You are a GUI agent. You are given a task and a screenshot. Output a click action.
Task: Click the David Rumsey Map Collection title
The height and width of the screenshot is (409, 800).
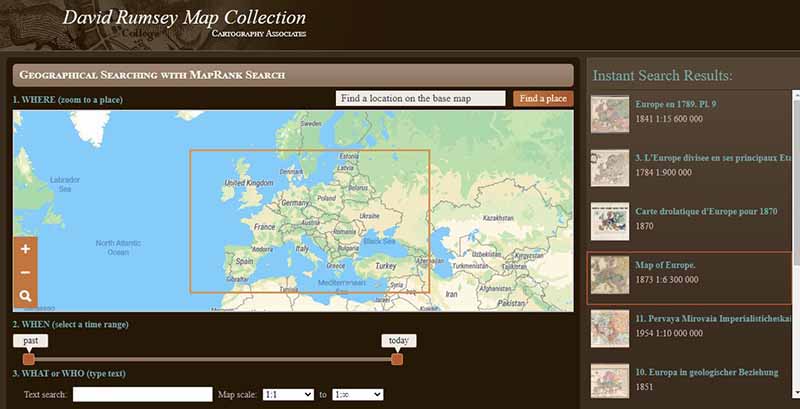point(184,17)
